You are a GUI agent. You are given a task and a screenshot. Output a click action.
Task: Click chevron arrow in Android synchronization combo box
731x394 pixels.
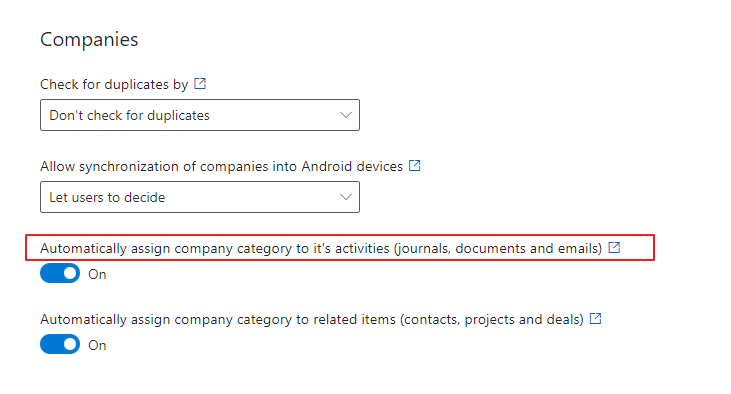[345, 197]
